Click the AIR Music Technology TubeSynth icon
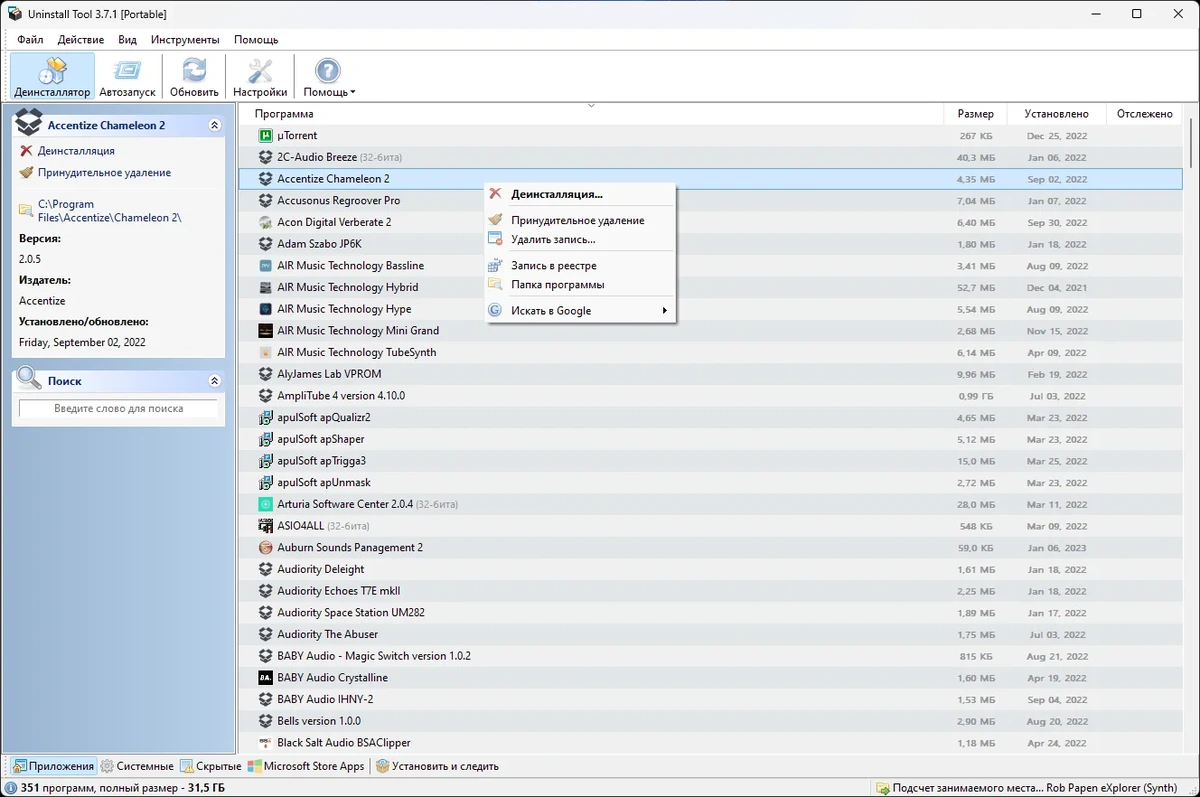The height and width of the screenshot is (797, 1200). [x=265, y=353]
